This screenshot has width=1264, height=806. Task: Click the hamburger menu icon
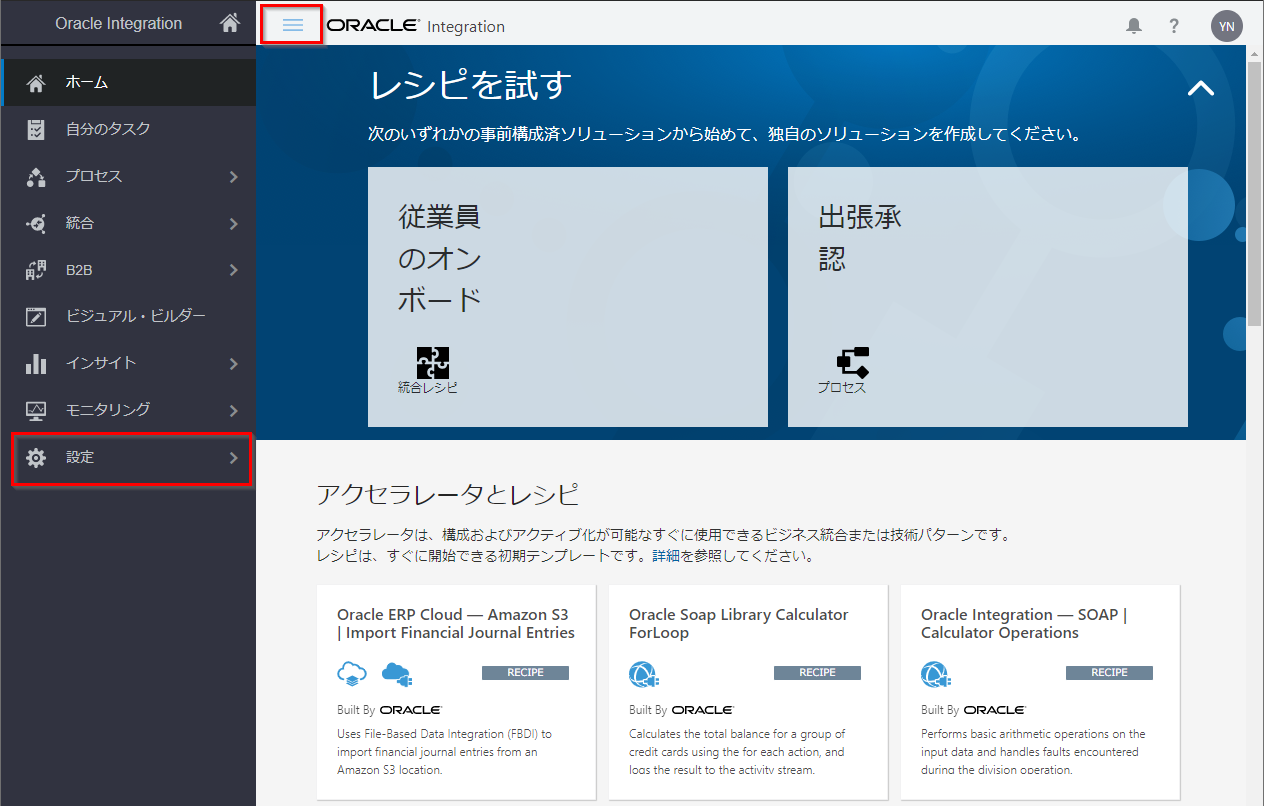click(292, 25)
